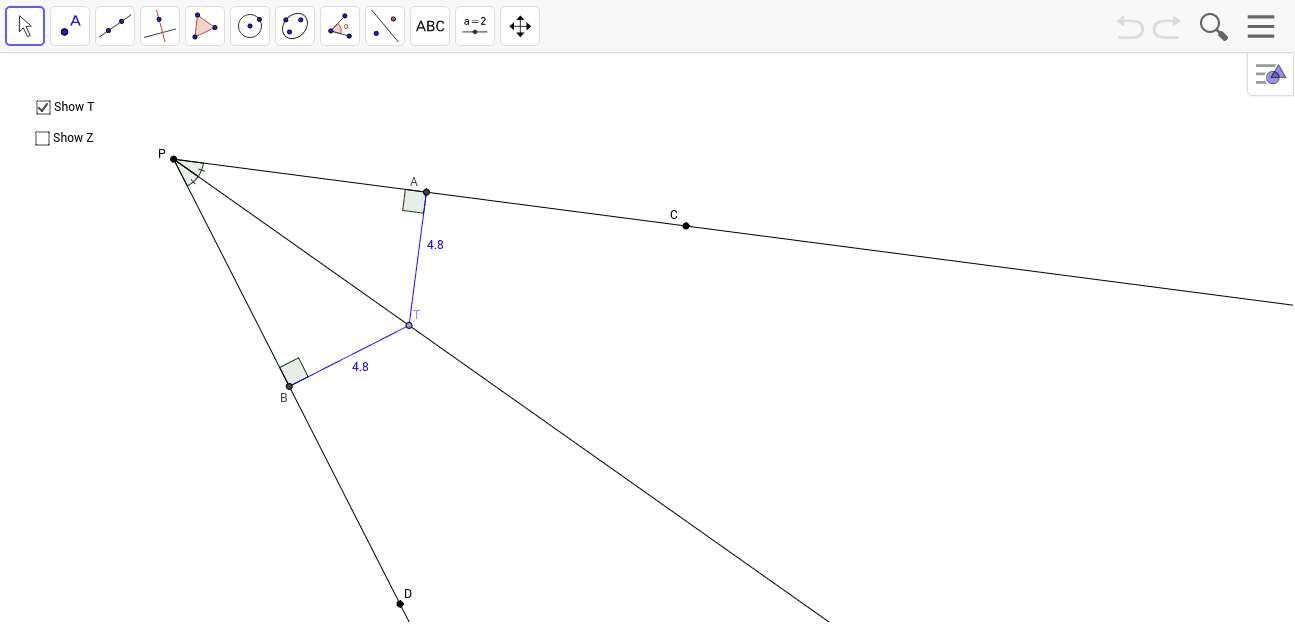This screenshot has width=1295, height=624.
Task: Click the 4.8 label on segment BT
Action: coord(360,367)
